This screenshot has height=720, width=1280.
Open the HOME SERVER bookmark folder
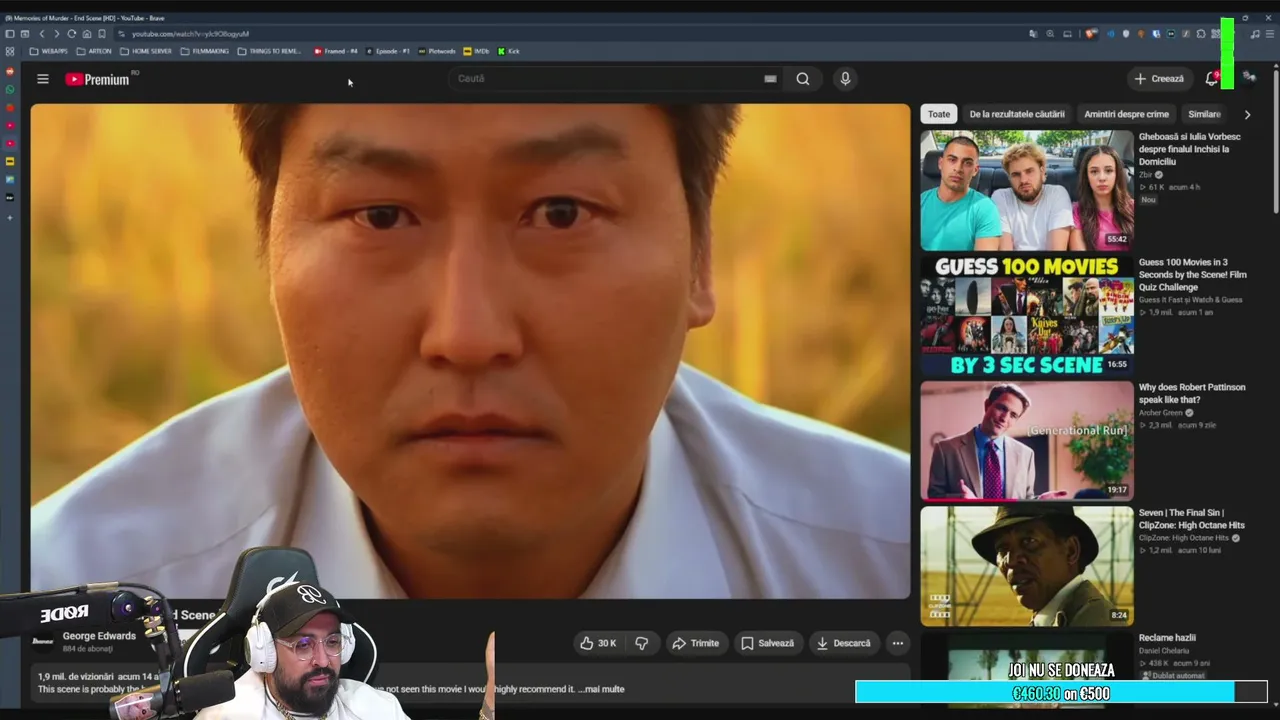[x=146, y=51]
